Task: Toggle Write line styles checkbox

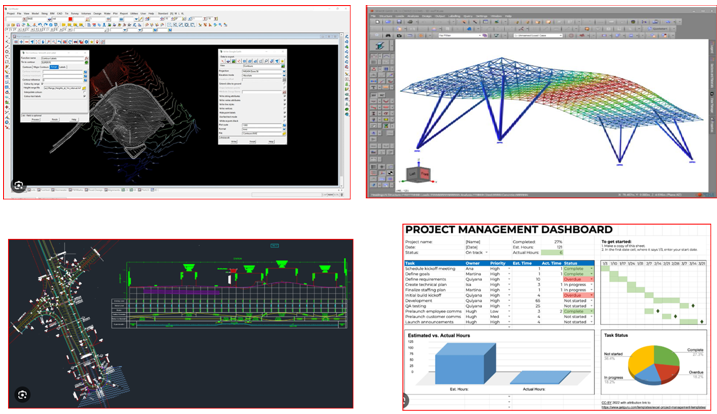Action: click(284, 104)
